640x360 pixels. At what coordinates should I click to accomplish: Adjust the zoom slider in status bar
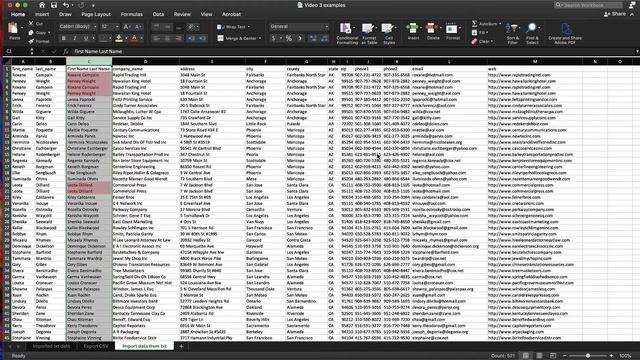click(588, 356)
